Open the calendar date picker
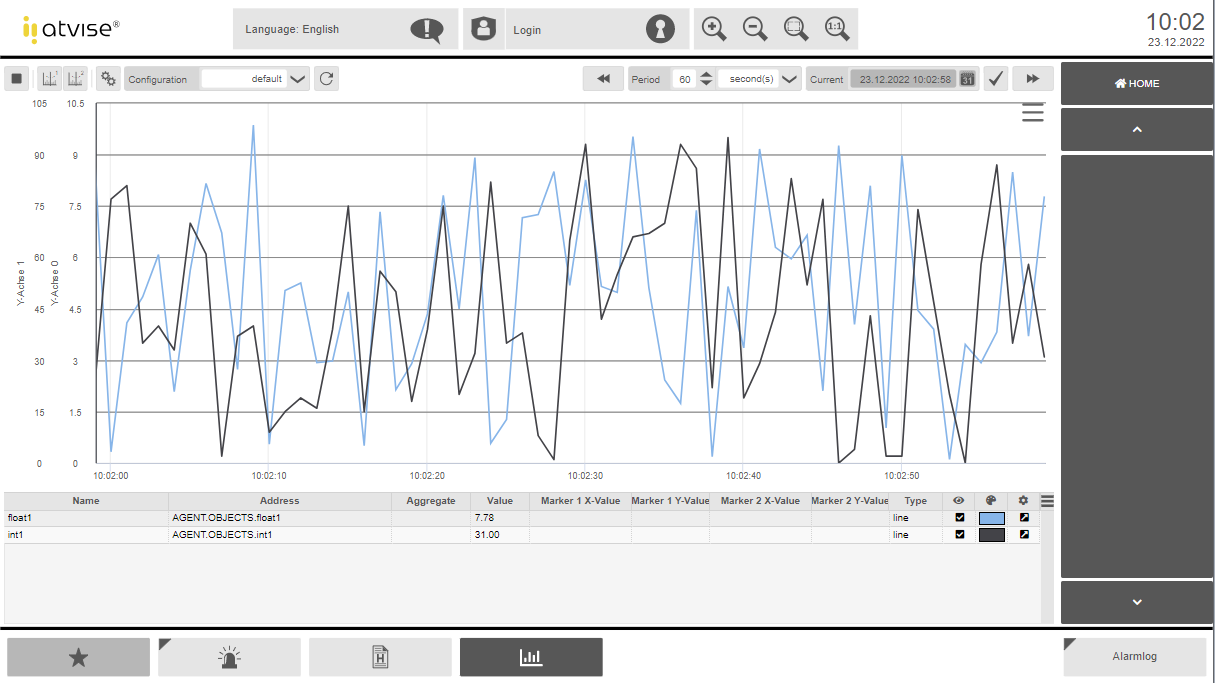 (967, 79)
